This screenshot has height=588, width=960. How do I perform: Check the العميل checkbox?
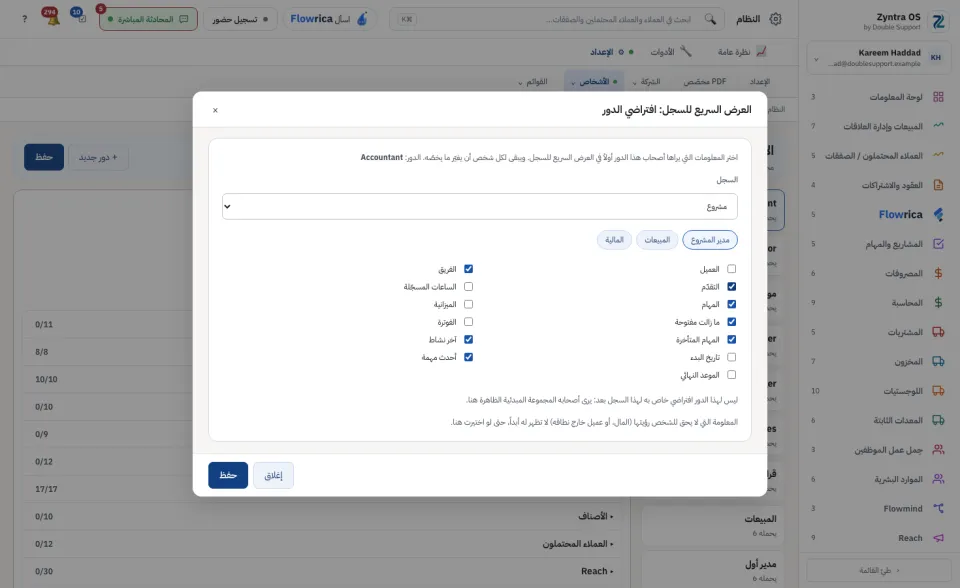point(732,269)
